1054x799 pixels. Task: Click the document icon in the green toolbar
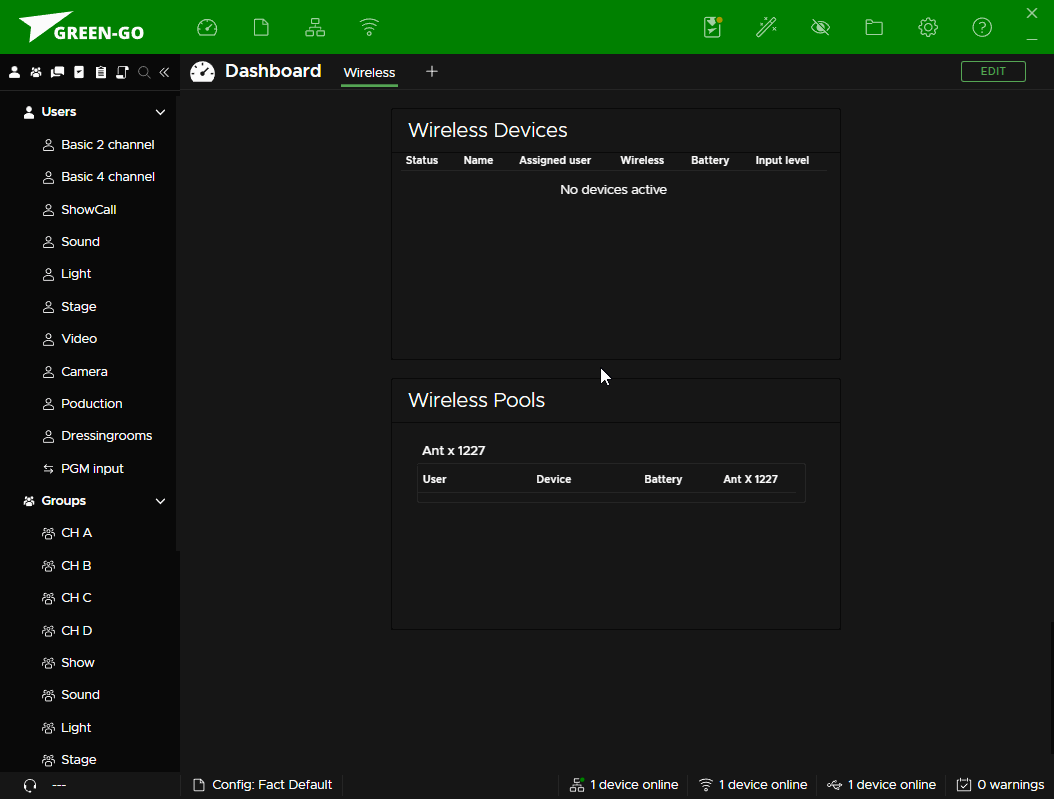coord(261,27)
